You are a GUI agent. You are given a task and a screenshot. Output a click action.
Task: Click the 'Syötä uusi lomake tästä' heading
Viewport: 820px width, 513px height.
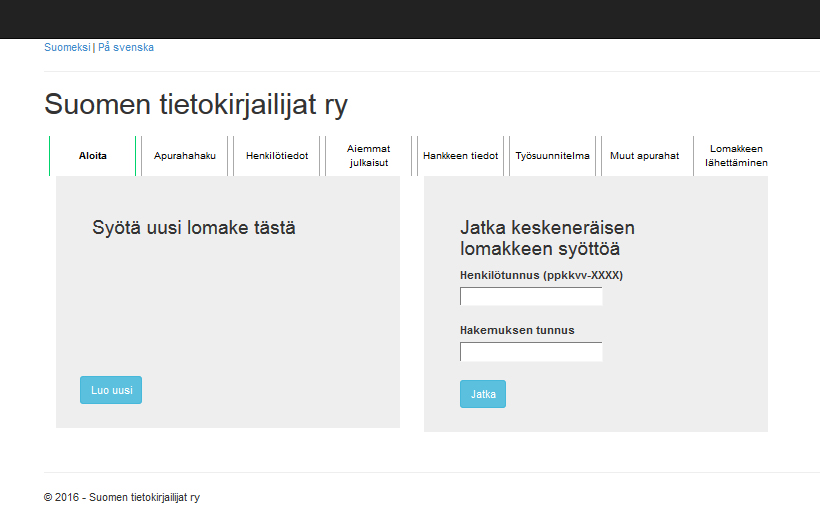click(193, 227)
